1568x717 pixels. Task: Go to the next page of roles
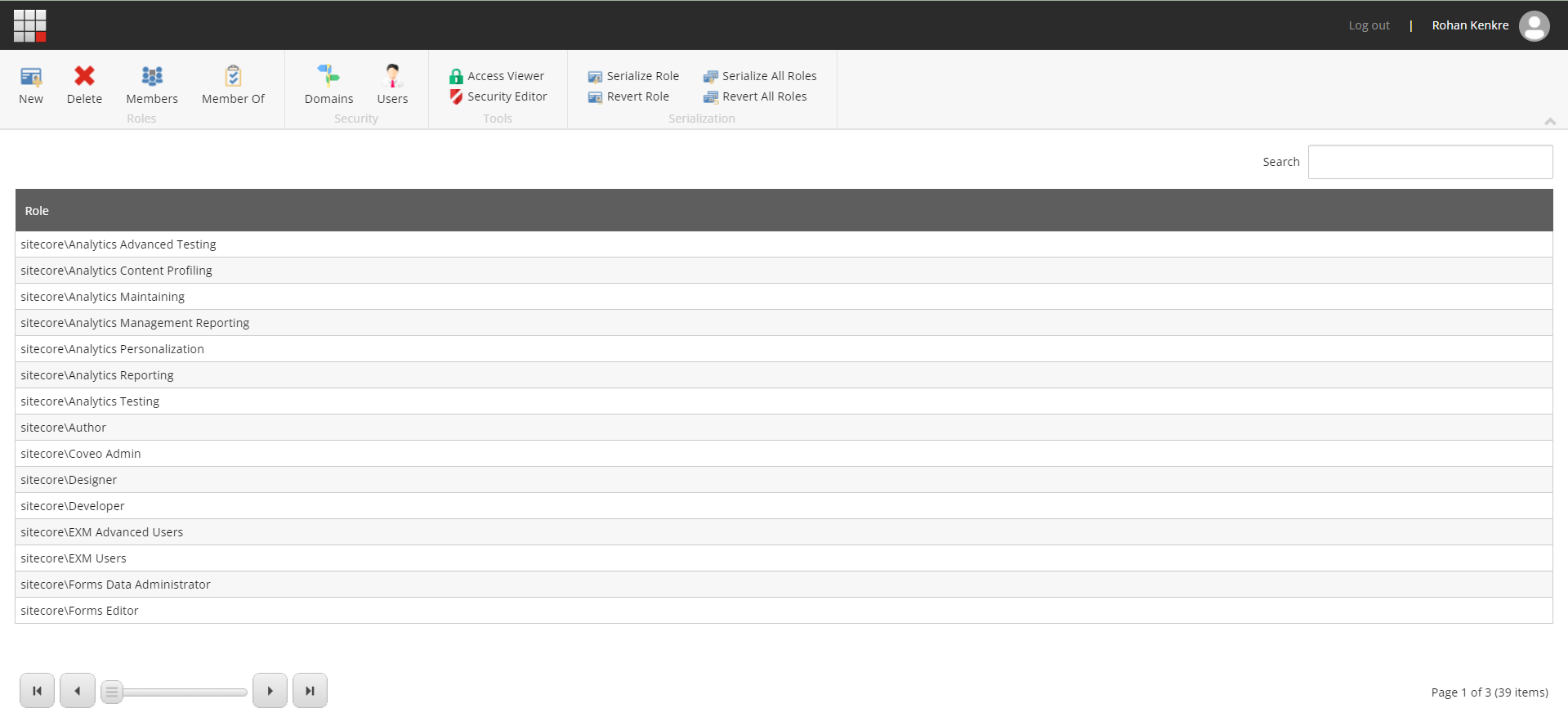coord(270,691)
